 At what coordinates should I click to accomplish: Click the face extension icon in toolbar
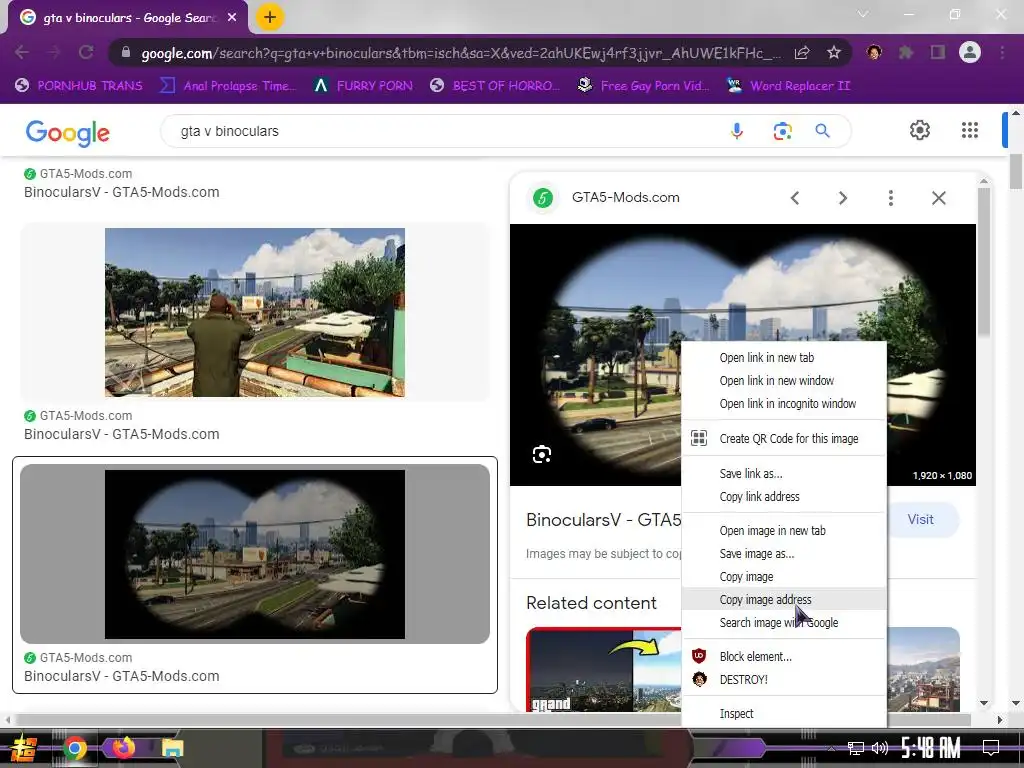874,52
